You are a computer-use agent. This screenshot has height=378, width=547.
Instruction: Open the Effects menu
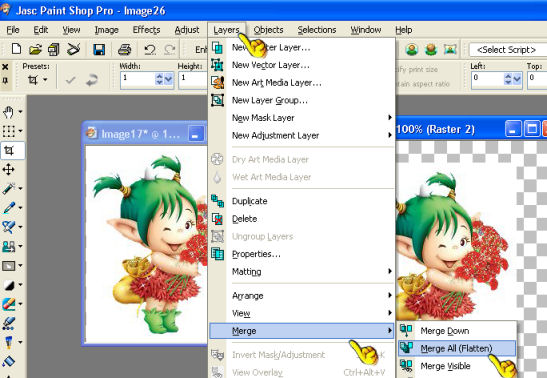pos(146,30)
